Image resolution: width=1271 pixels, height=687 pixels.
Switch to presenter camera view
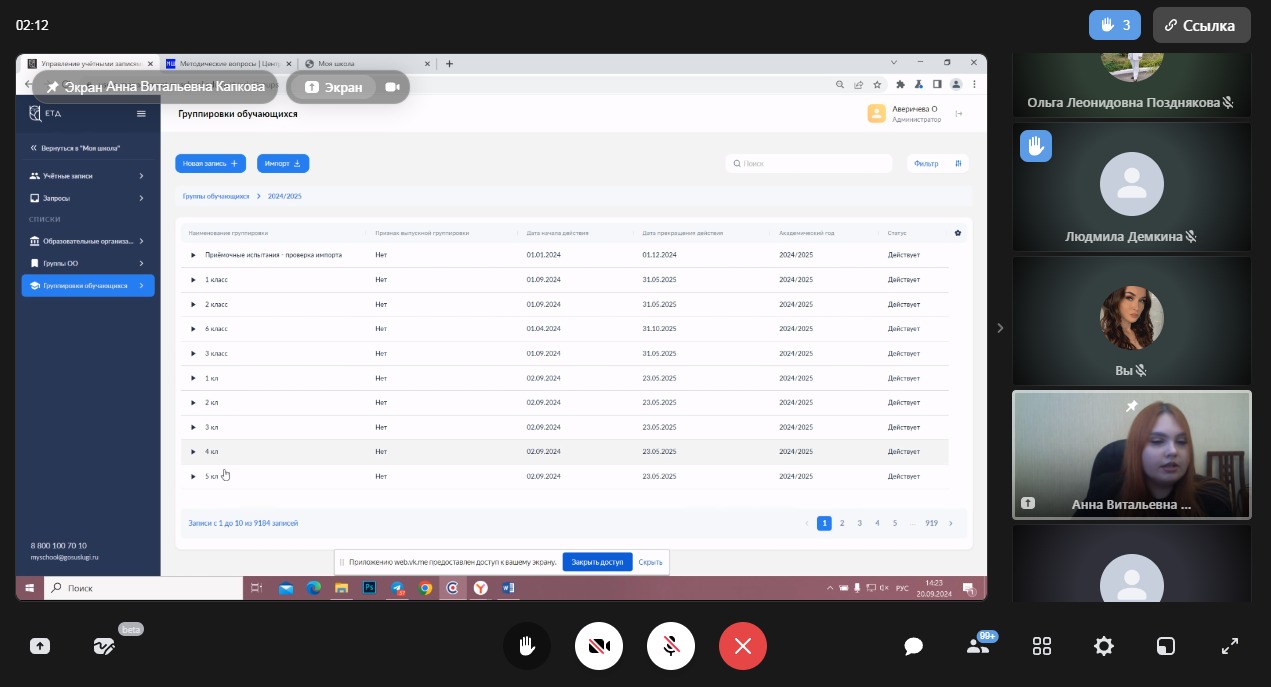[x=392, y=87]
